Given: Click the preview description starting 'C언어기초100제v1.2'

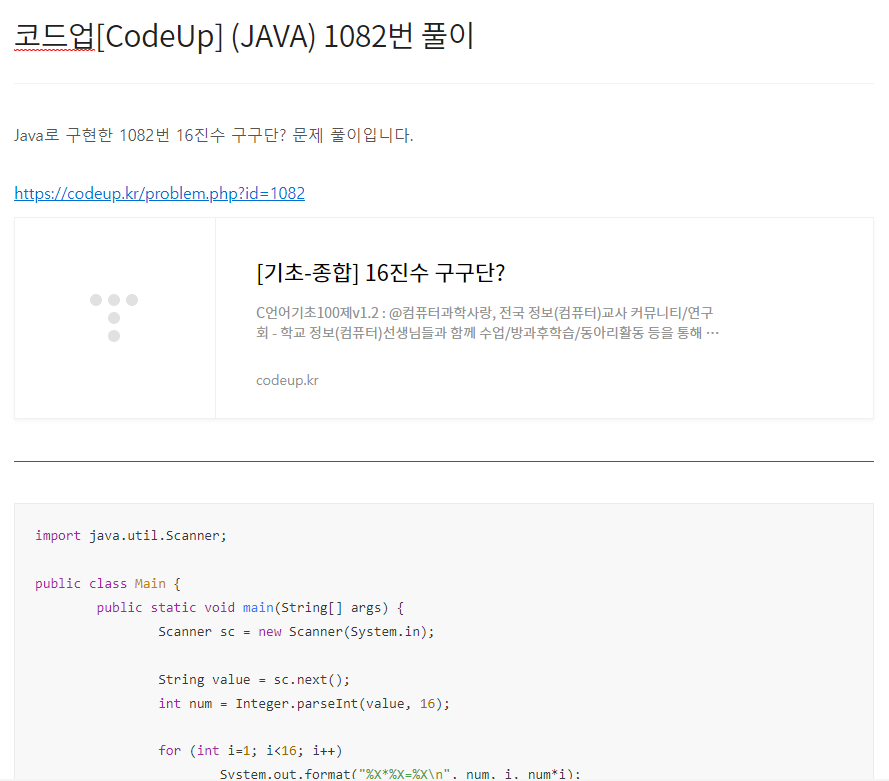Looking at the screenshot, I should pos(488,322).
